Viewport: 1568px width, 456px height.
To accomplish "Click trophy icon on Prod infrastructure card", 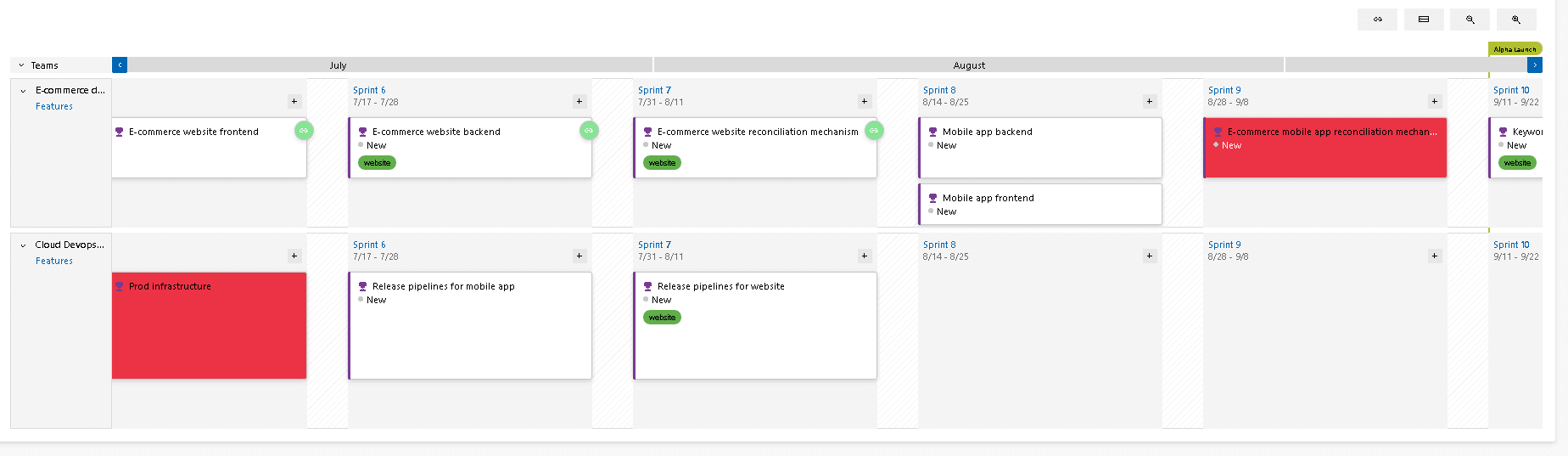I will pyautogui.click(x=120, y=286).
